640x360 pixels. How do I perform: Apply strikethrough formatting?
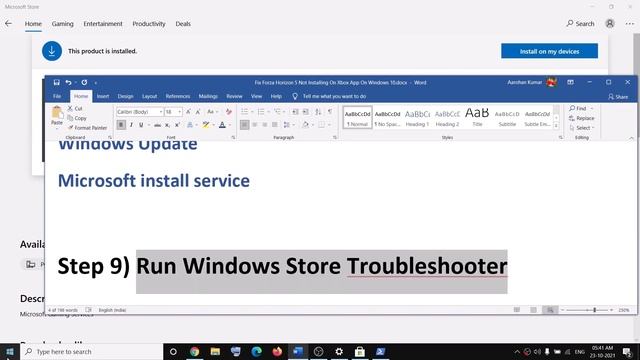tap(157, 125)
